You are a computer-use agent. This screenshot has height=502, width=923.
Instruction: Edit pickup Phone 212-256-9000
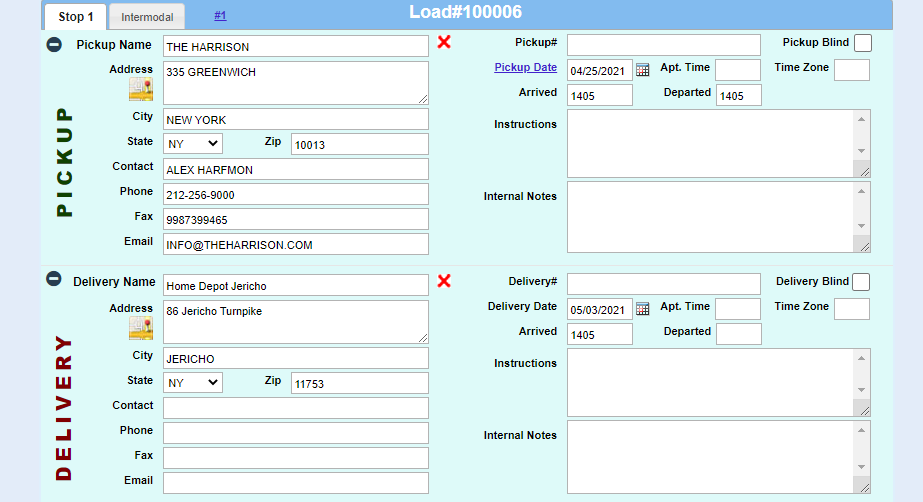click(296, 195)
